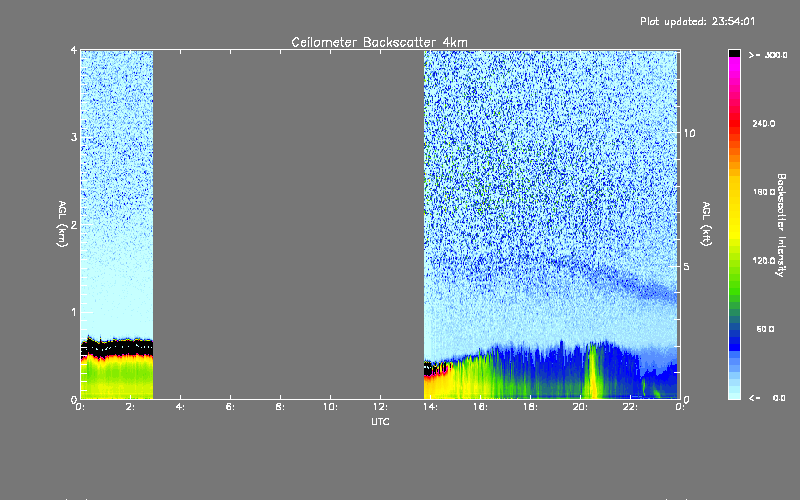The image size is (800, 500).
Task: Click the '8:' UTC tick label
Action: pos(281,407)
